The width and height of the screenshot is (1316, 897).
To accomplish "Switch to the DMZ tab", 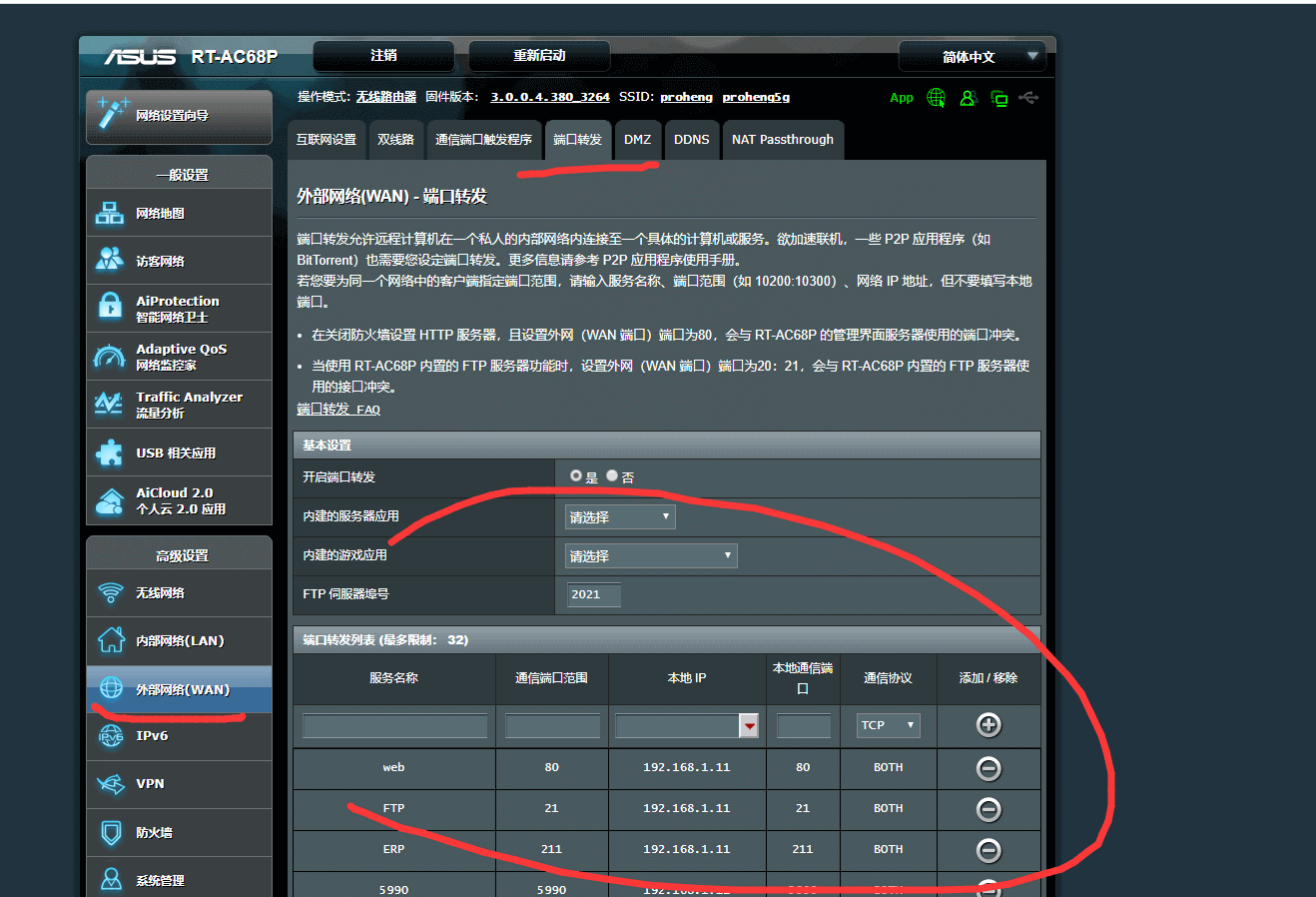I will pyautogui.click(x=637, y=140).
